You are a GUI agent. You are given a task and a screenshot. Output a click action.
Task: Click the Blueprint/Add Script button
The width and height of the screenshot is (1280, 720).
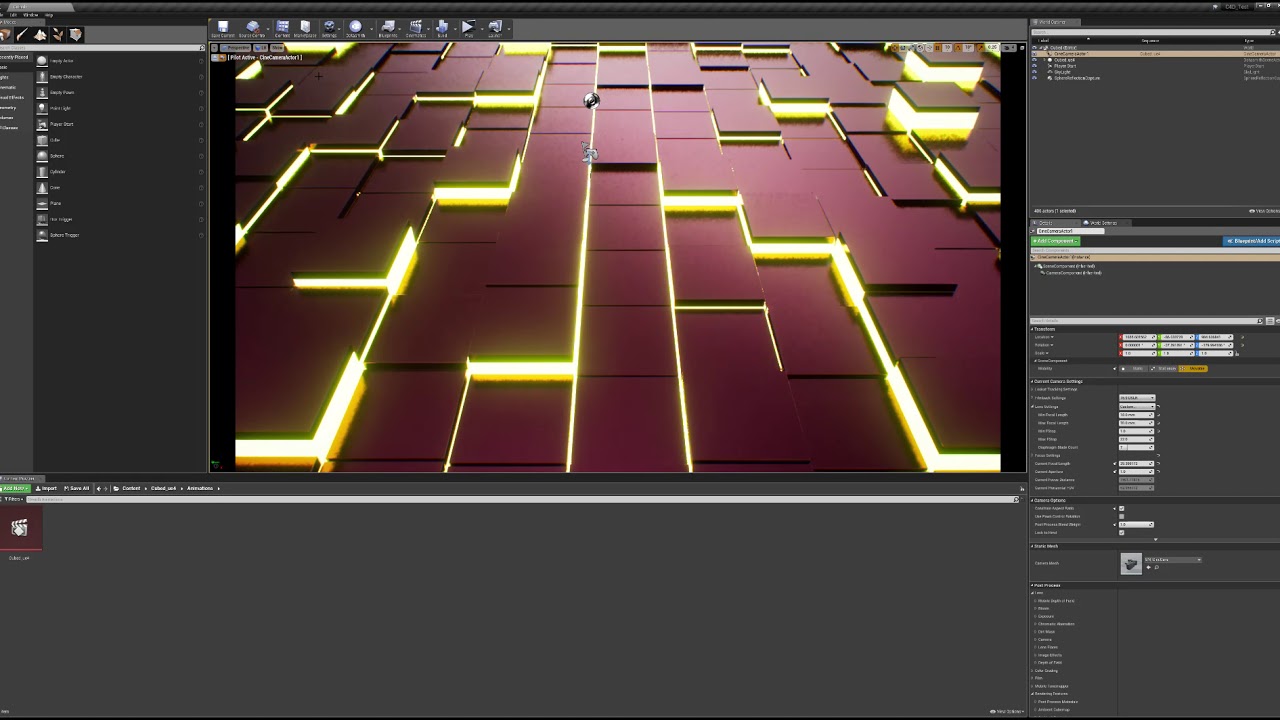pyautogui.click(x=1251, y=241)
